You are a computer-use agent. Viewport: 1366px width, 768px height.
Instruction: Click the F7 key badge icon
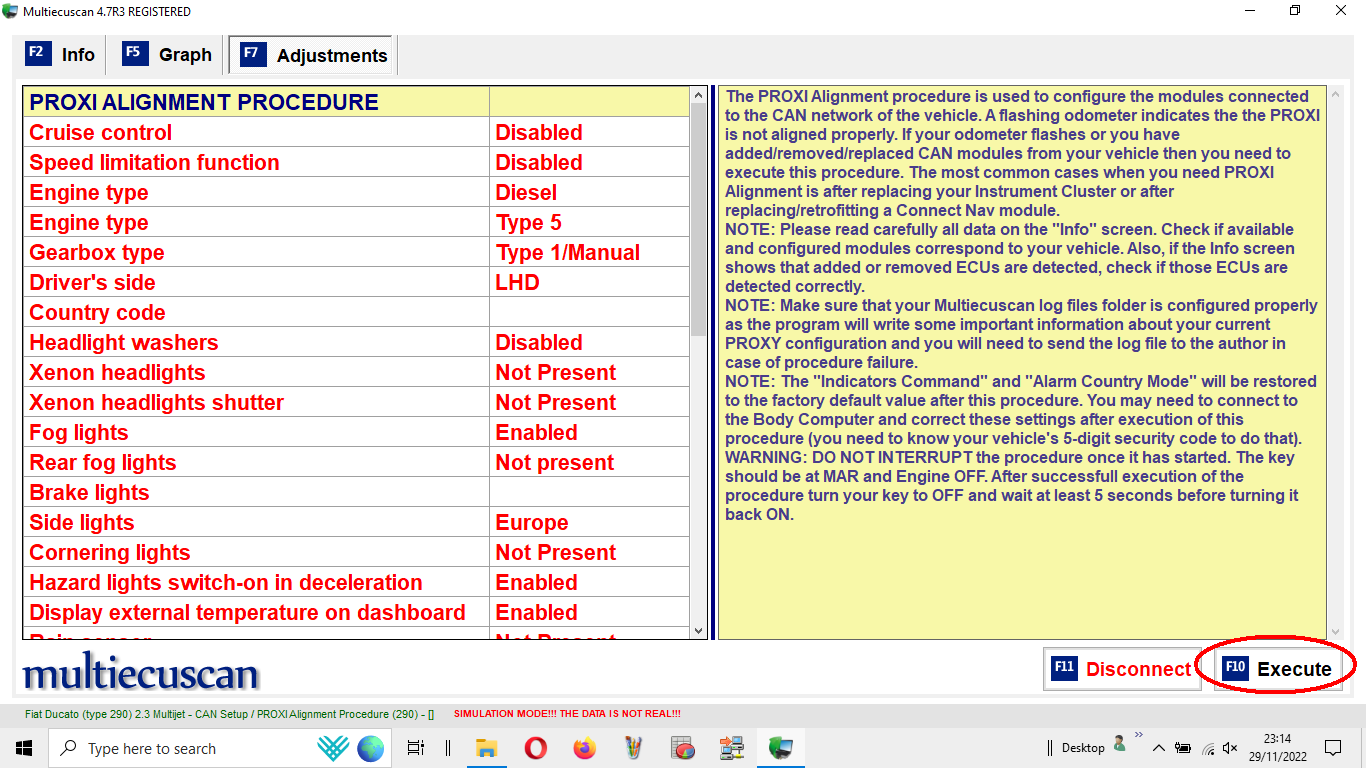[x=253, y=54]
